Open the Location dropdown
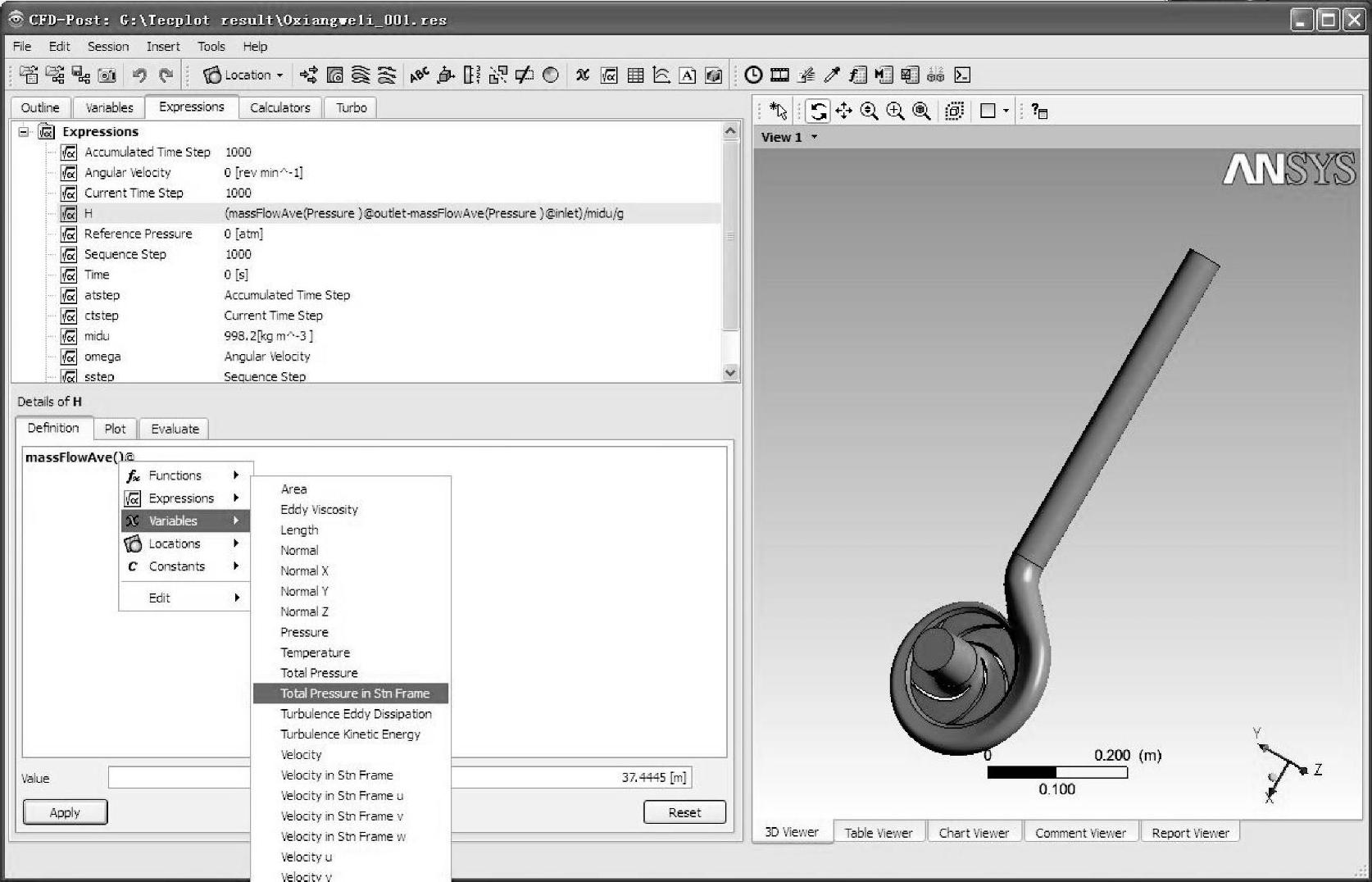Image resolution: width=1372 pixels, height=882 pixels. click(x=243, y=75)
